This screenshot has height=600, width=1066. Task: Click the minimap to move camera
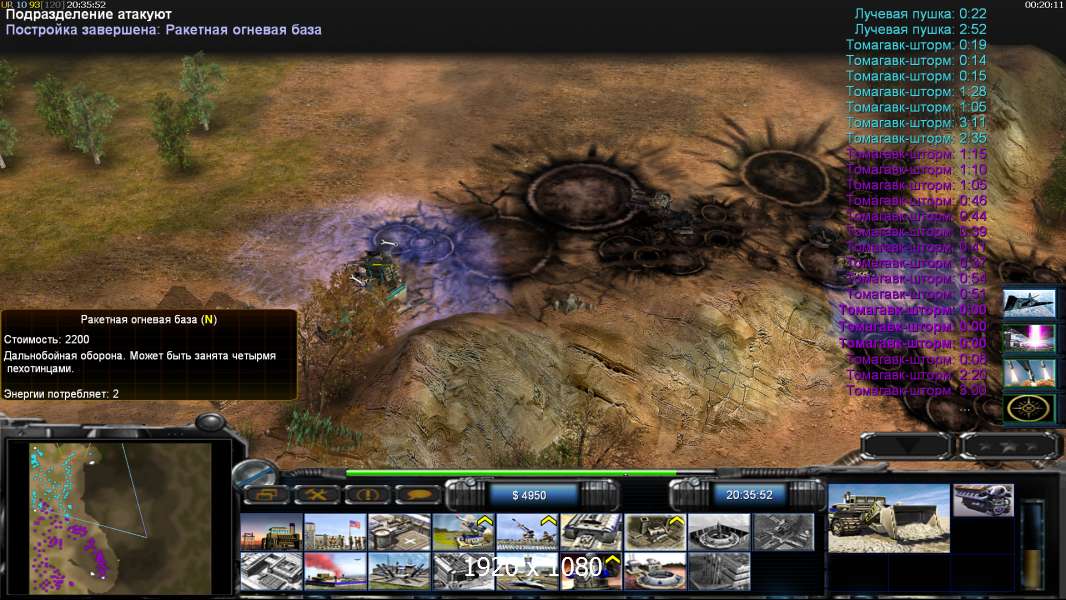(120, 518)
